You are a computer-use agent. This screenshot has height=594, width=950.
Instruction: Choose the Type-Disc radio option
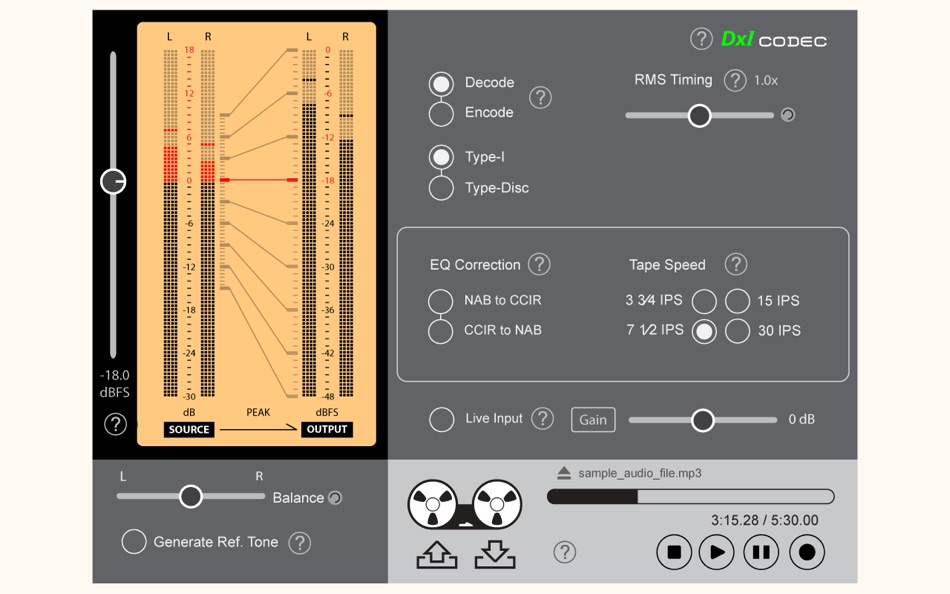click(x=441, y=188)
